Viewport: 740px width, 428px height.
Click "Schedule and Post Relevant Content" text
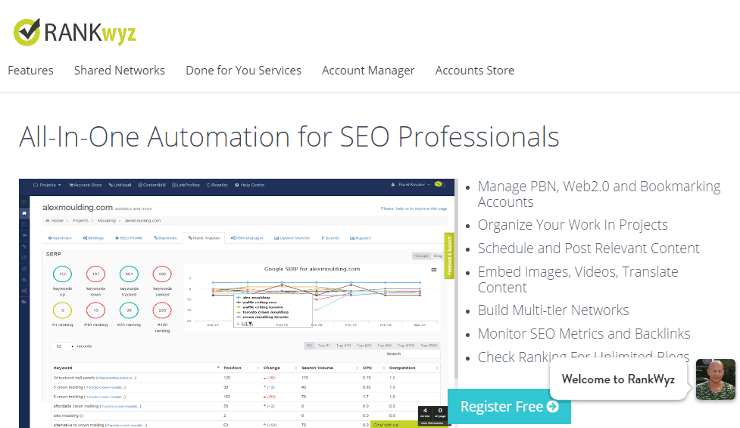coord(589,248)
